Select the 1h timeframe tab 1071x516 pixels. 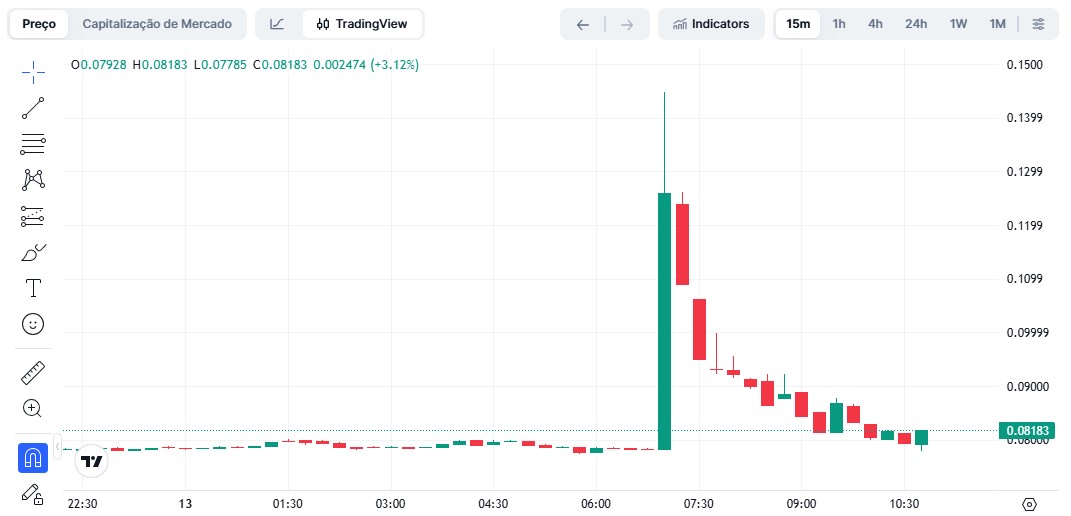pyautogui.click(x=838, y=24)
